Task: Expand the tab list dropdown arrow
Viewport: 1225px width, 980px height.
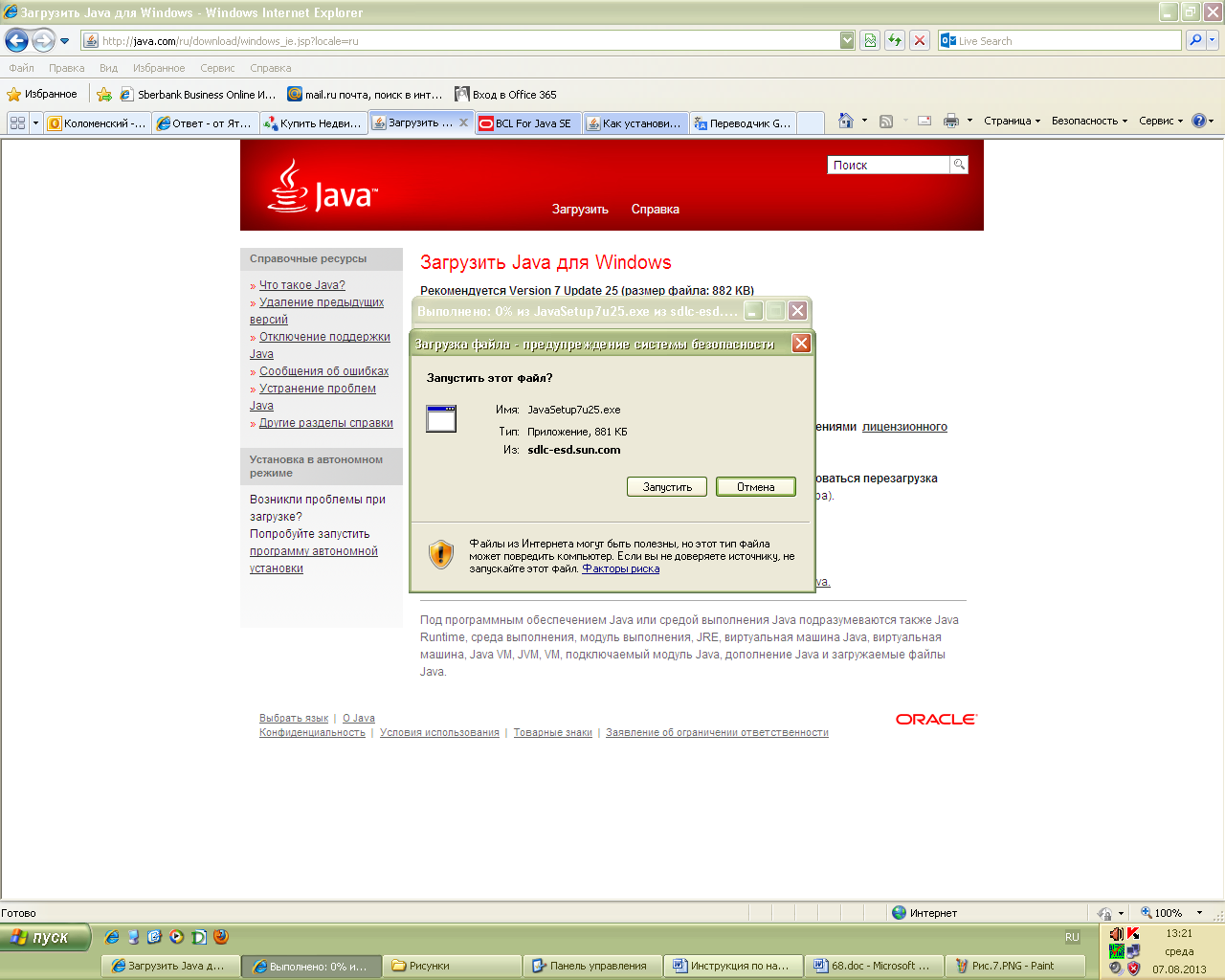Action: tap(35, 122)
